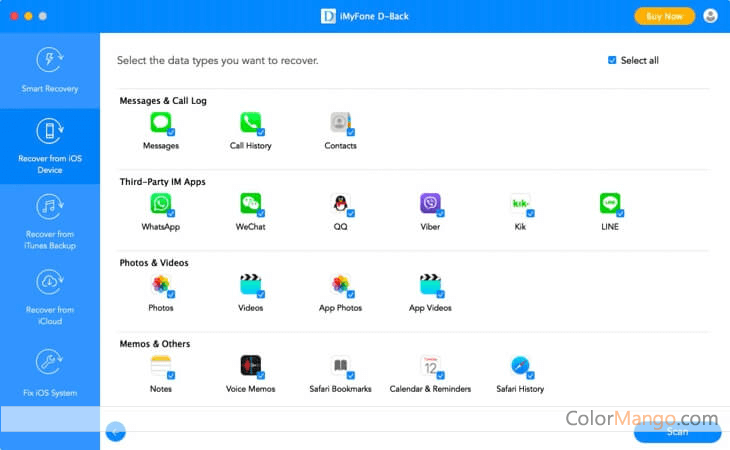This screenshot has width=730, height=450.
Task: Select the WeChat icon
Action: pyautogui.click(x=250, y=203)
